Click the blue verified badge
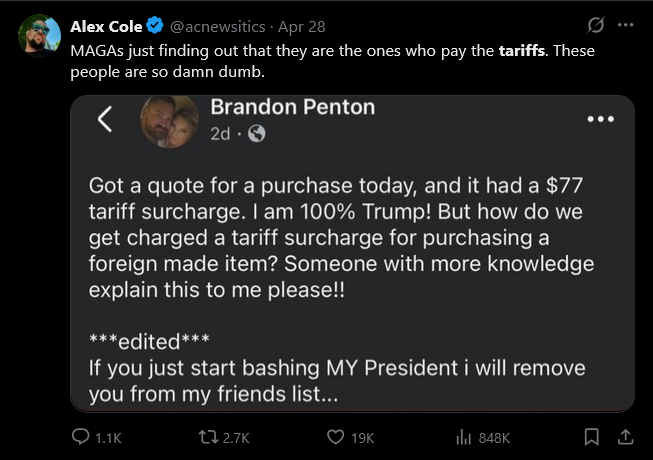 [x=155, y=26]
